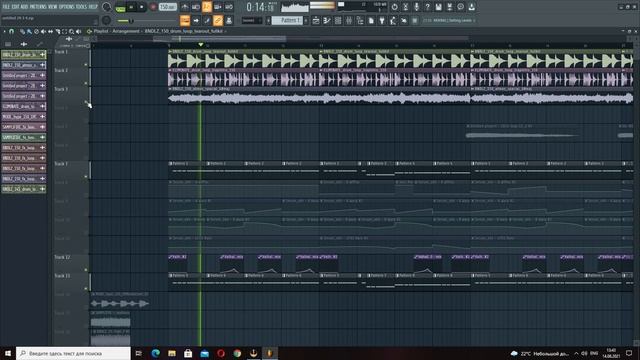Click the save project floppy icon
This screenshot has width=640, height=360.
pos(438,7)
